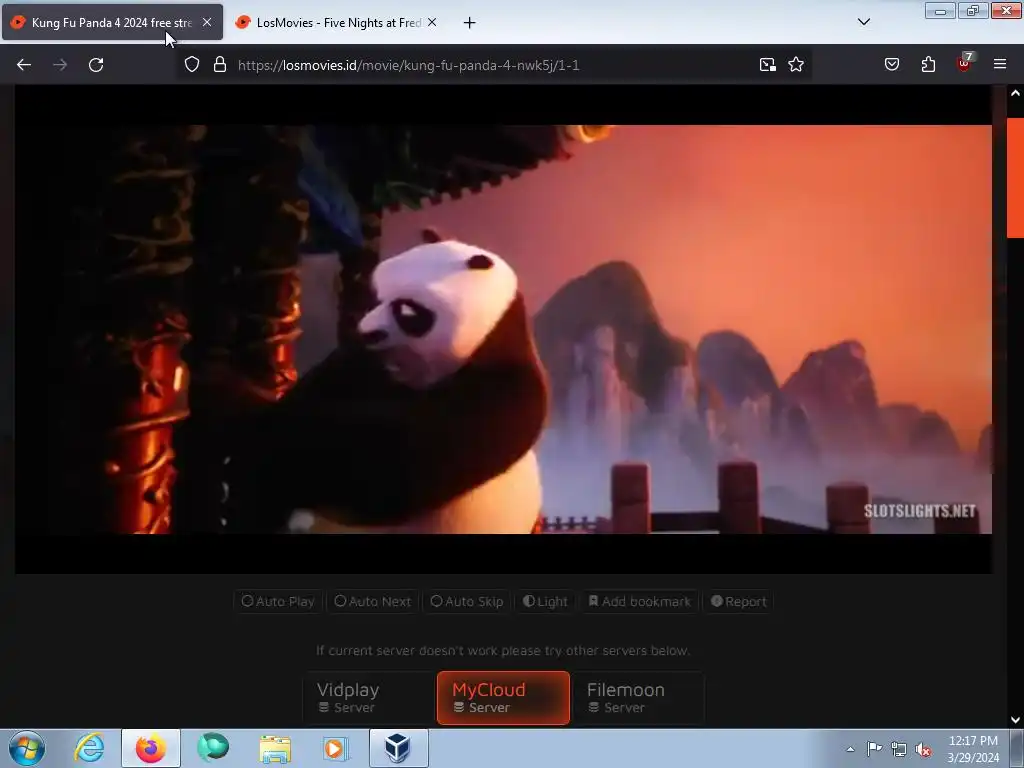Select the Filemoon server
Viewport: 1024px width, 768px height.
coord(638,697)
